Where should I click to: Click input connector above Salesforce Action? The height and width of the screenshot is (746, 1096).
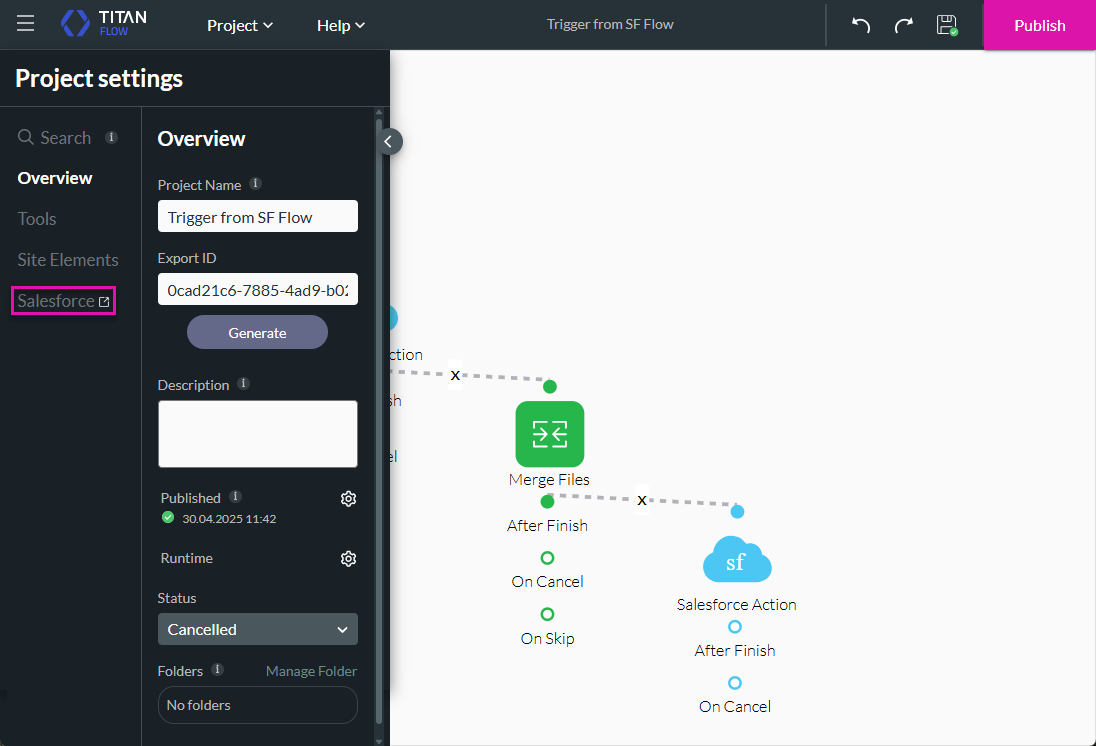point(737,512)
